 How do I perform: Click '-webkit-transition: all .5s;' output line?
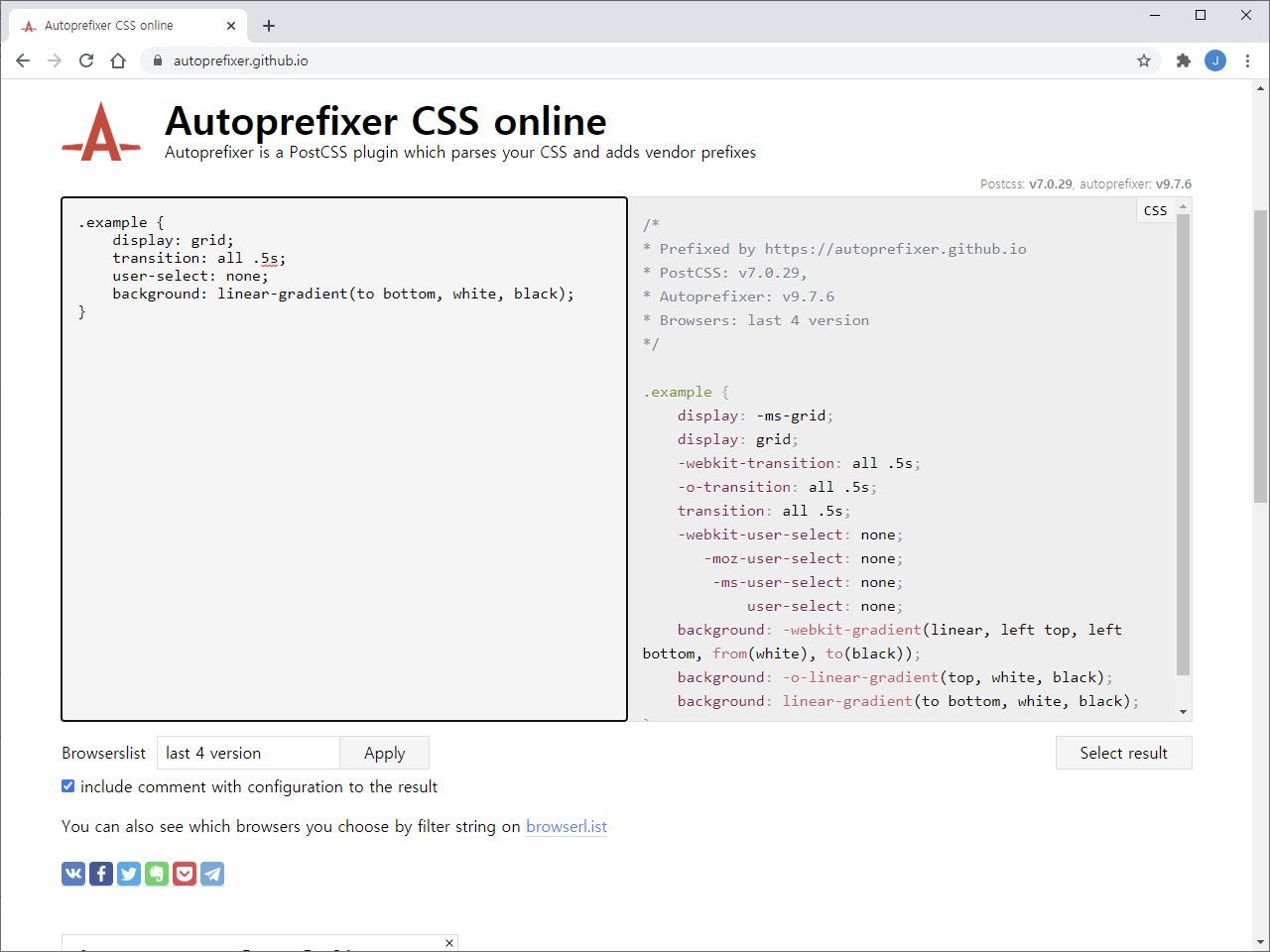[800, 463]
